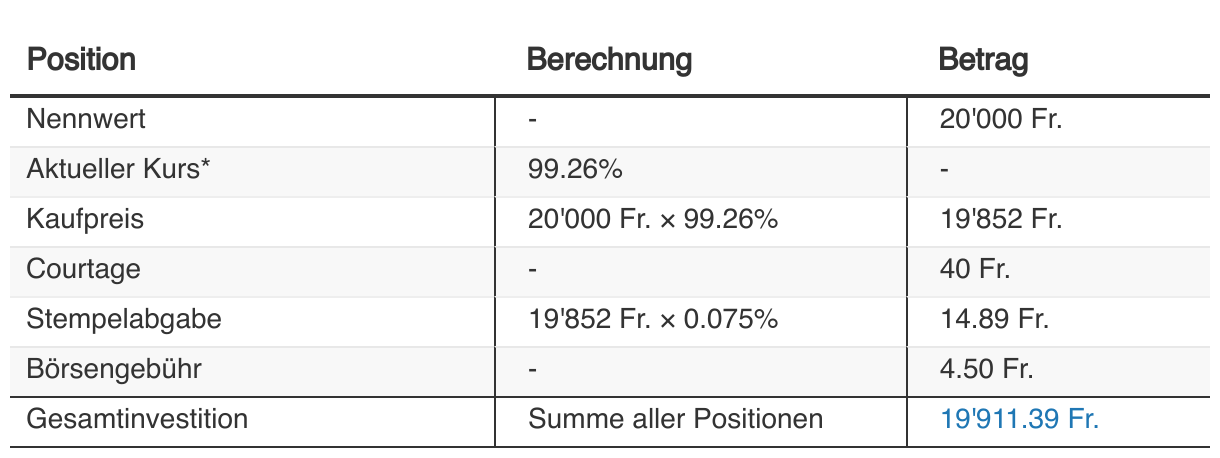
Task: Select the 20'000 Fr. Nennwert amount
Action: tap(1000, 119)
